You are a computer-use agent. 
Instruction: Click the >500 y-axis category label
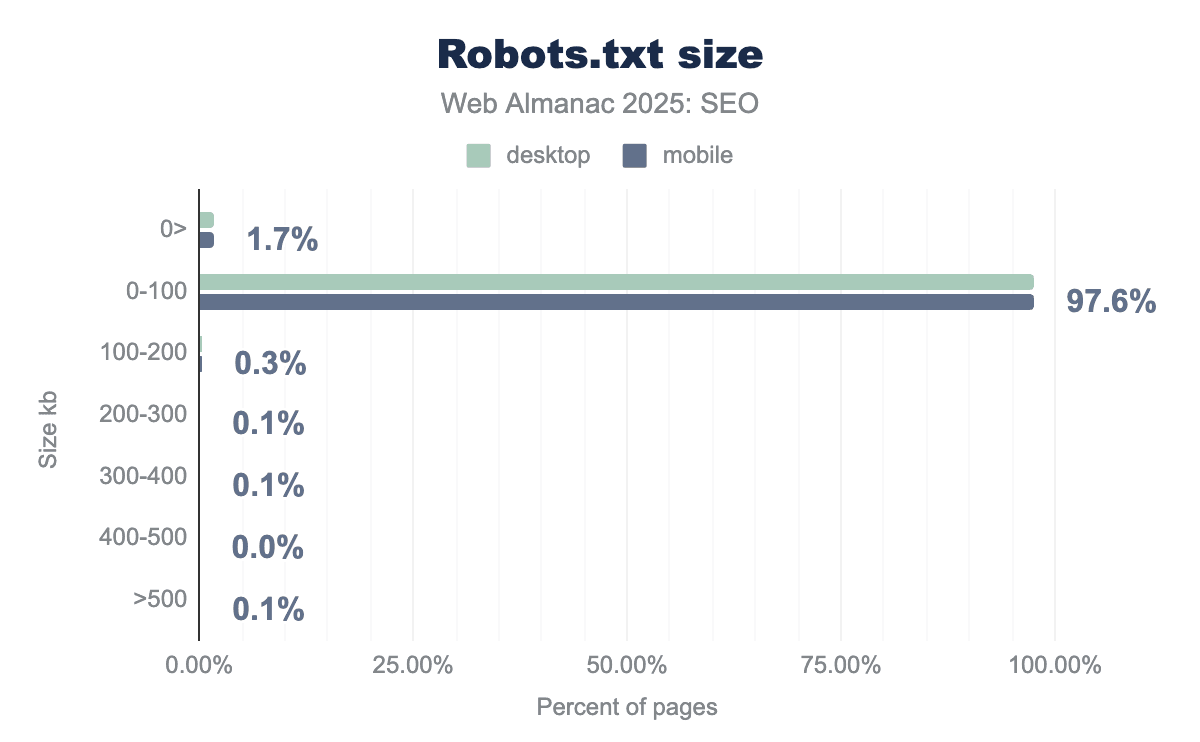point(160,599)
